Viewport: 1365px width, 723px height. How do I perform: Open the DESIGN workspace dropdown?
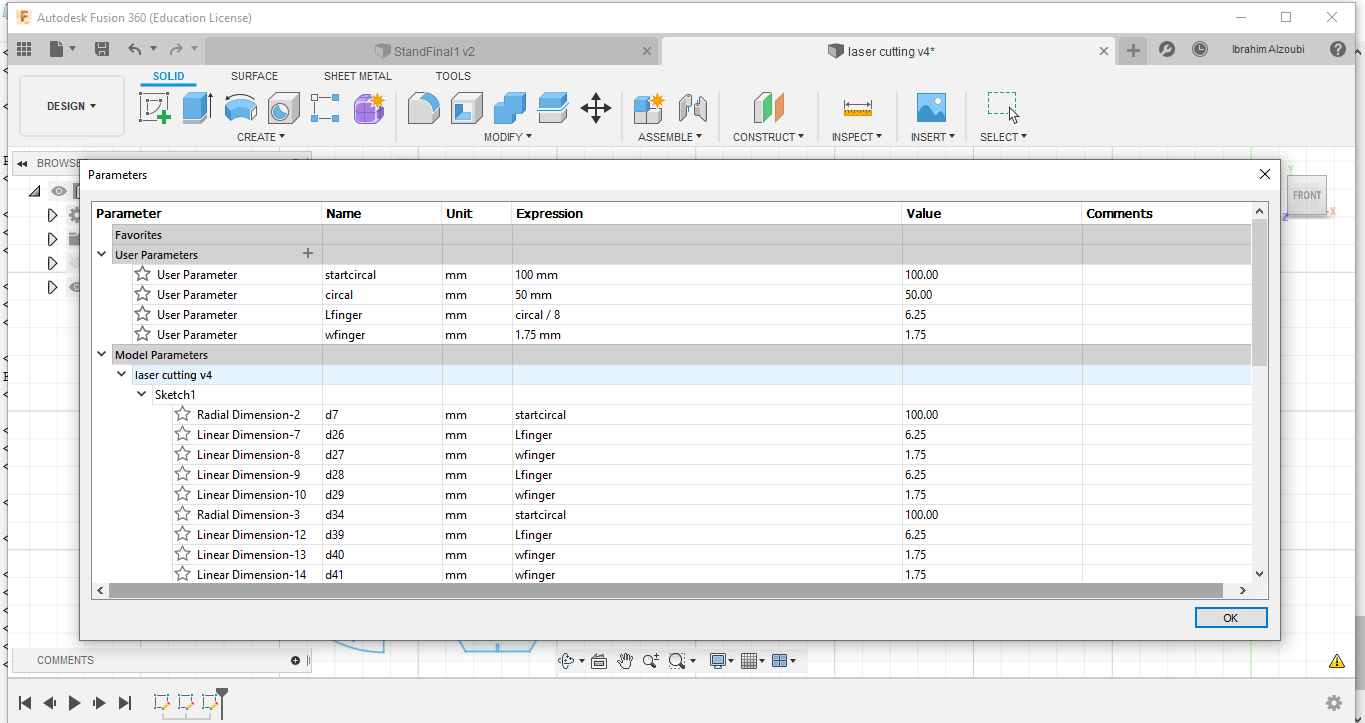tap(72, 106)
